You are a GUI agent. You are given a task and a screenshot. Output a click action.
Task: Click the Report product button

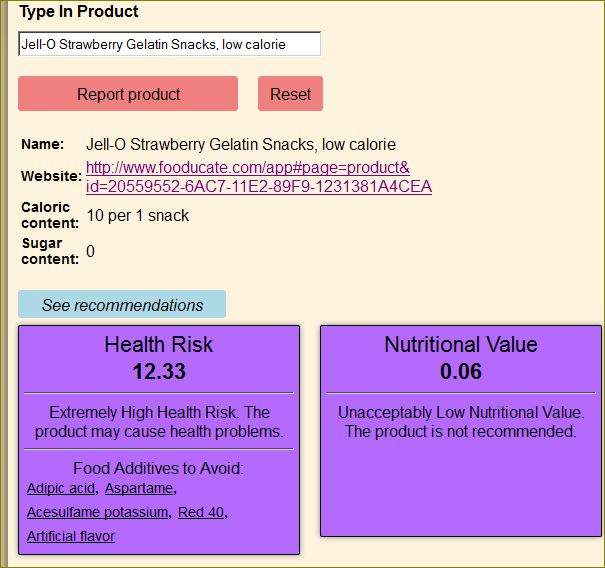point(128,94)
